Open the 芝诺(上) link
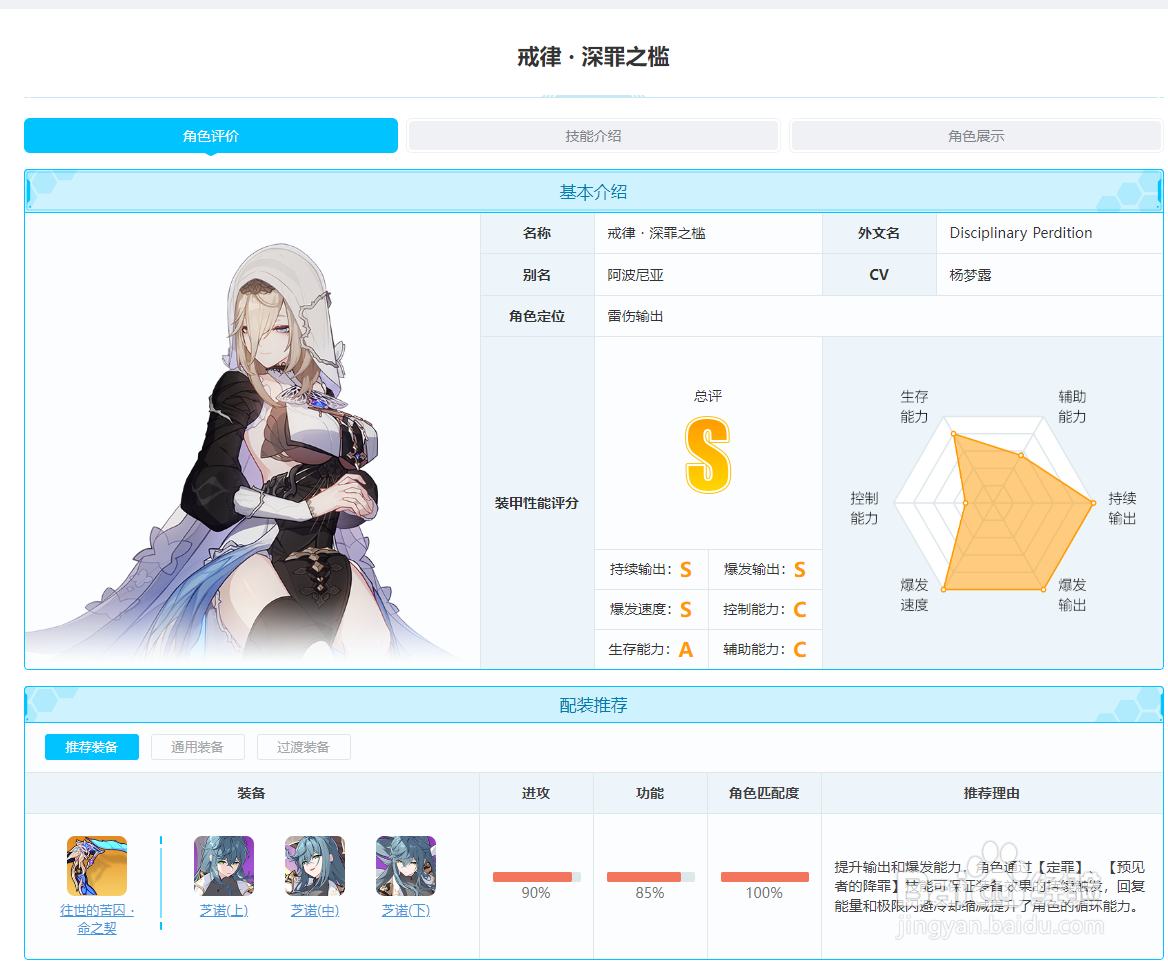The width and height of the screenshot is (1168, 966). (223, 910)
